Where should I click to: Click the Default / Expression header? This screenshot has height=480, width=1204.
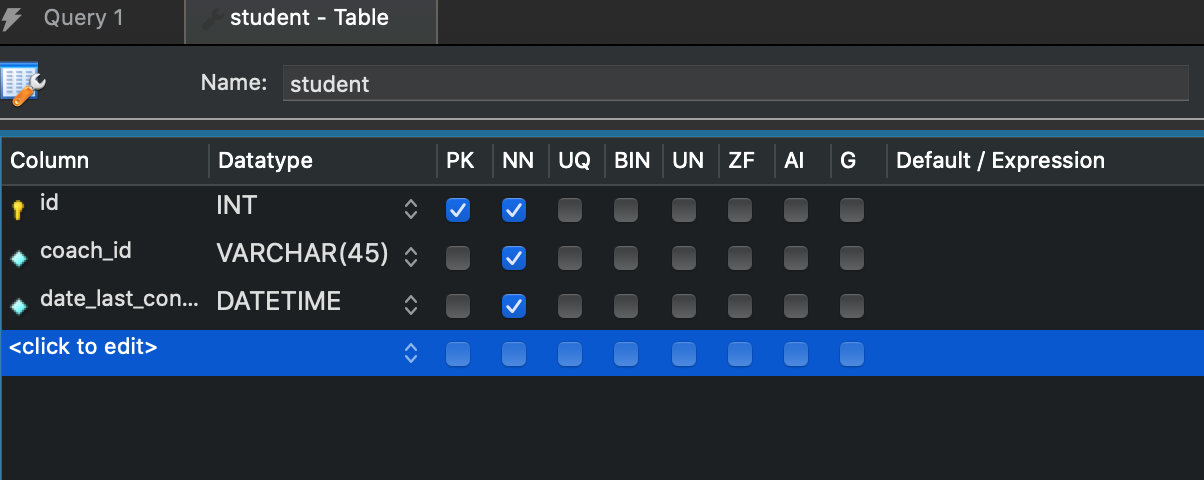(x=1000, y=161)
